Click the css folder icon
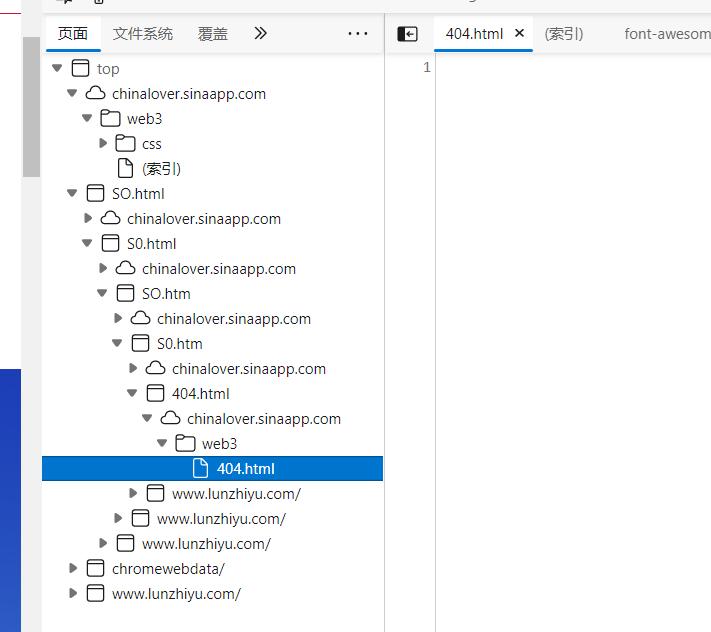This screenshot has width=711, height=632. (125, 144)
